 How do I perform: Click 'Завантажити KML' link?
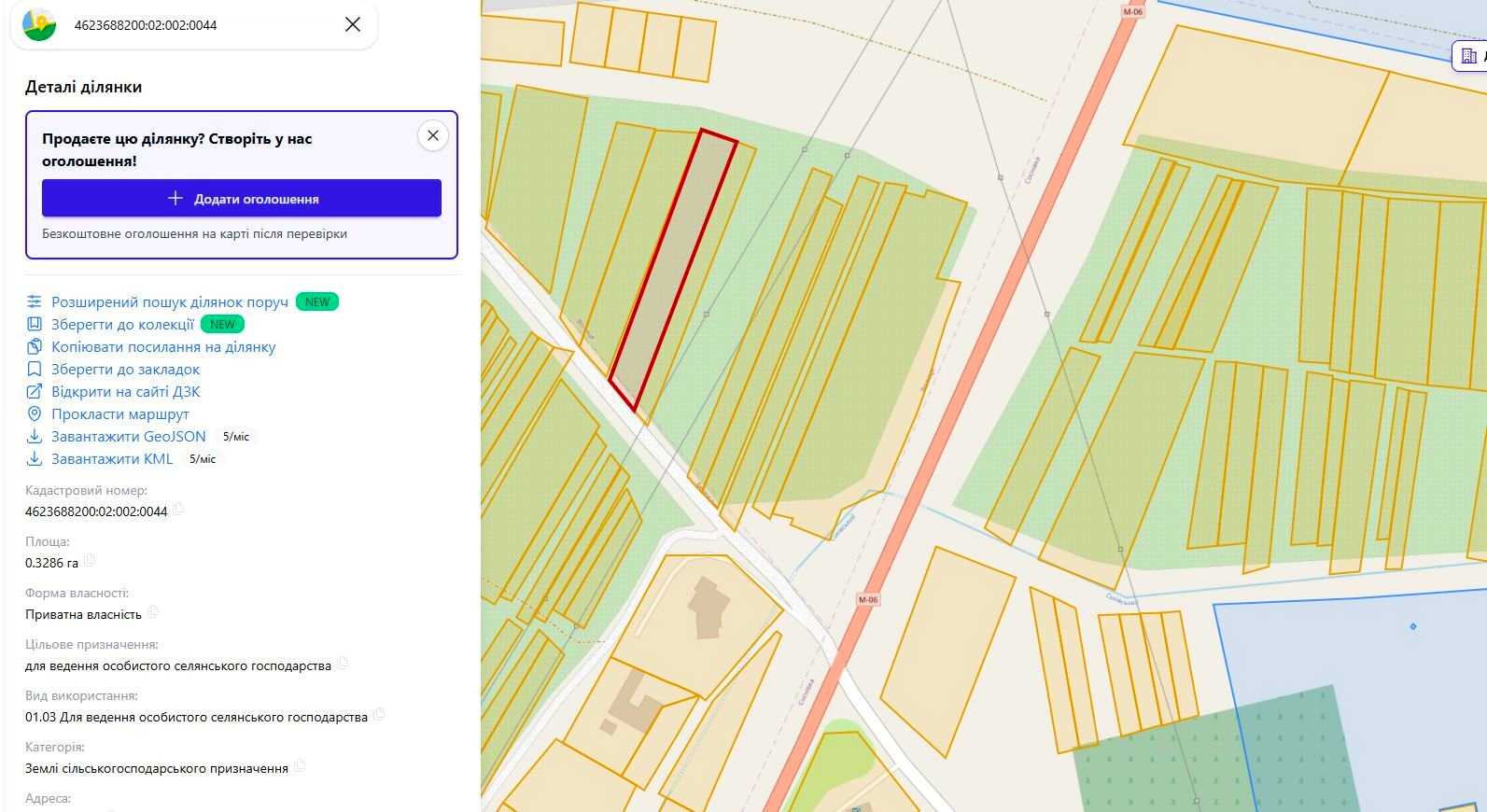(x=112, y=458)
